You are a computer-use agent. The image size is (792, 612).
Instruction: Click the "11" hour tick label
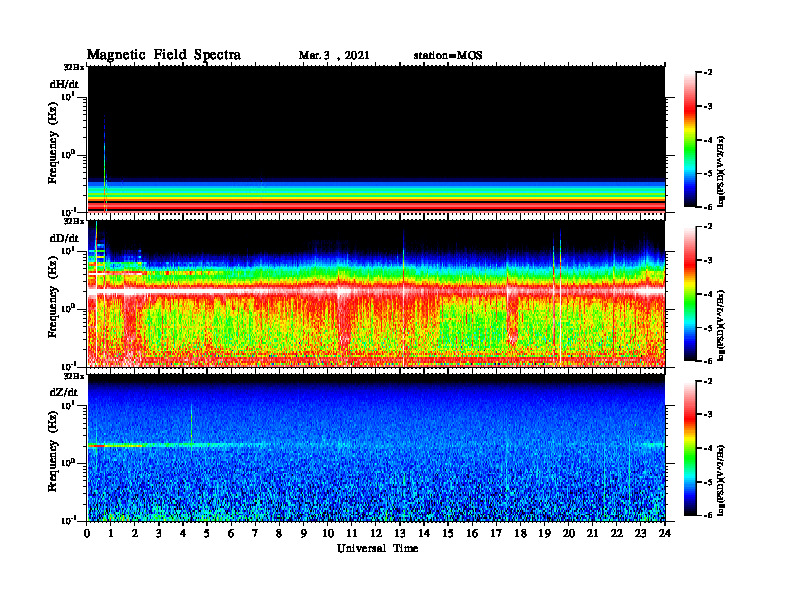pos(351,533)
